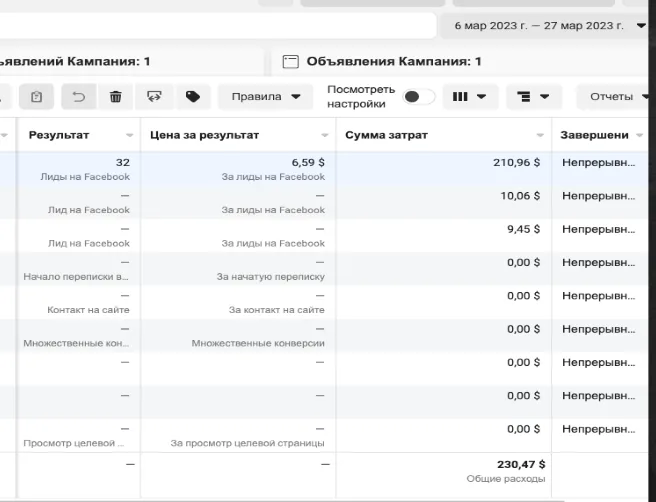Switch to the Объявления Кампания: 1 tab

click(x=459, y=61)
